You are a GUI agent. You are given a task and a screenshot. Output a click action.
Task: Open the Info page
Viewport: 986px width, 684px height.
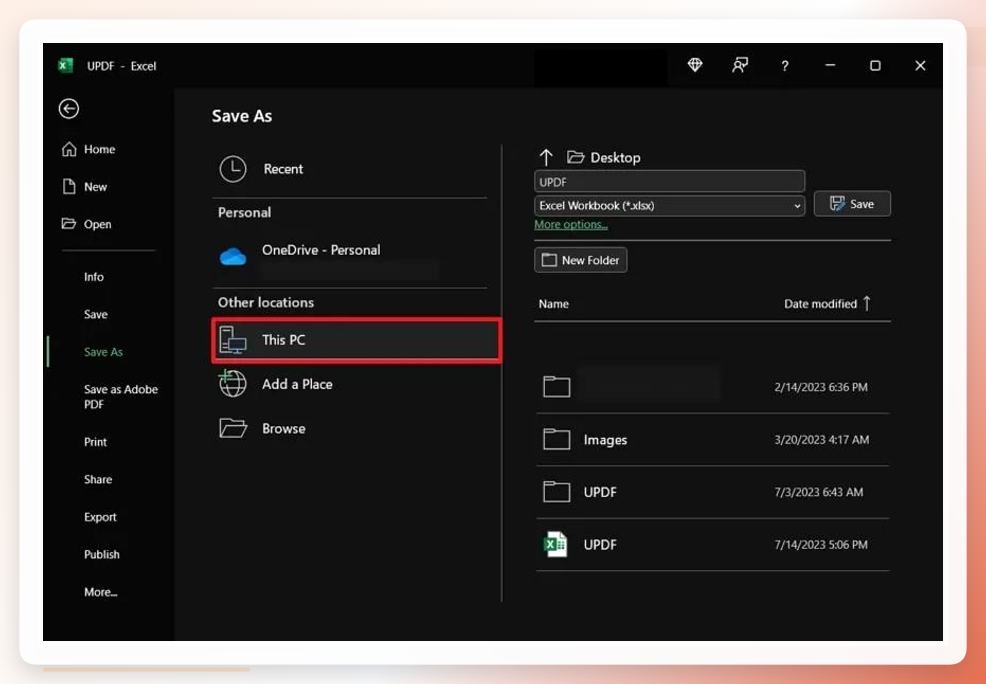(x=94, y=277)
